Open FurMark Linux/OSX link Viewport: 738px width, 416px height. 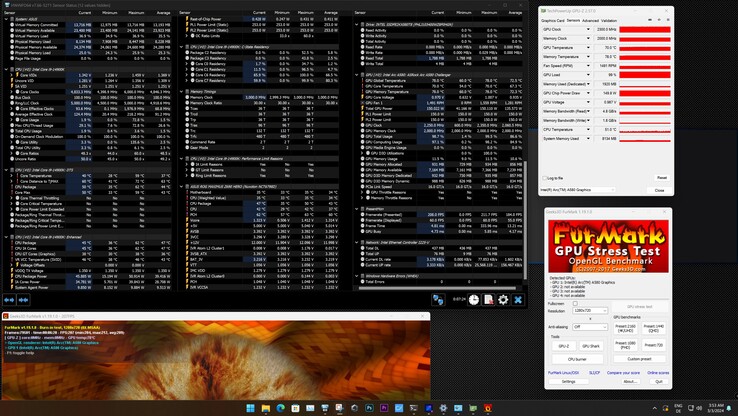point(563,373)
